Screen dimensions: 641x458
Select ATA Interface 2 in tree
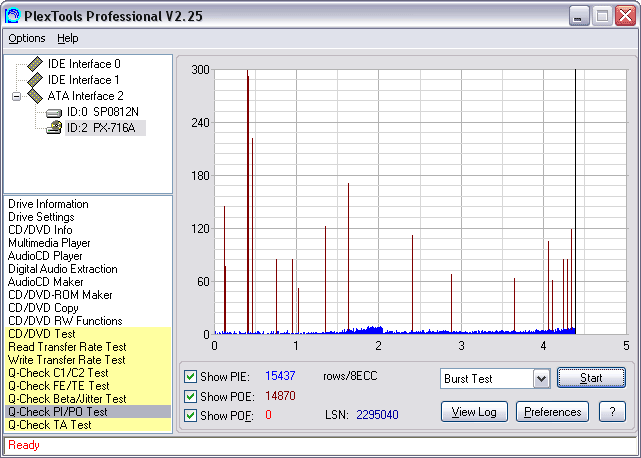[x=85, y=96]
